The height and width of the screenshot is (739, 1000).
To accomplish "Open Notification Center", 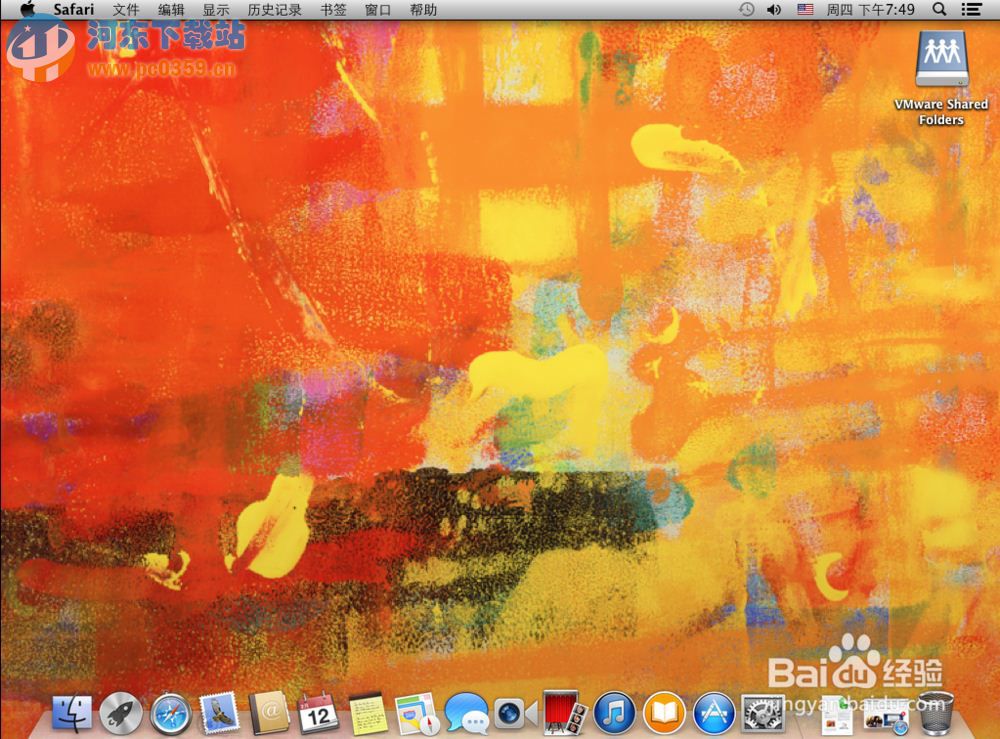I will (971, 10).
